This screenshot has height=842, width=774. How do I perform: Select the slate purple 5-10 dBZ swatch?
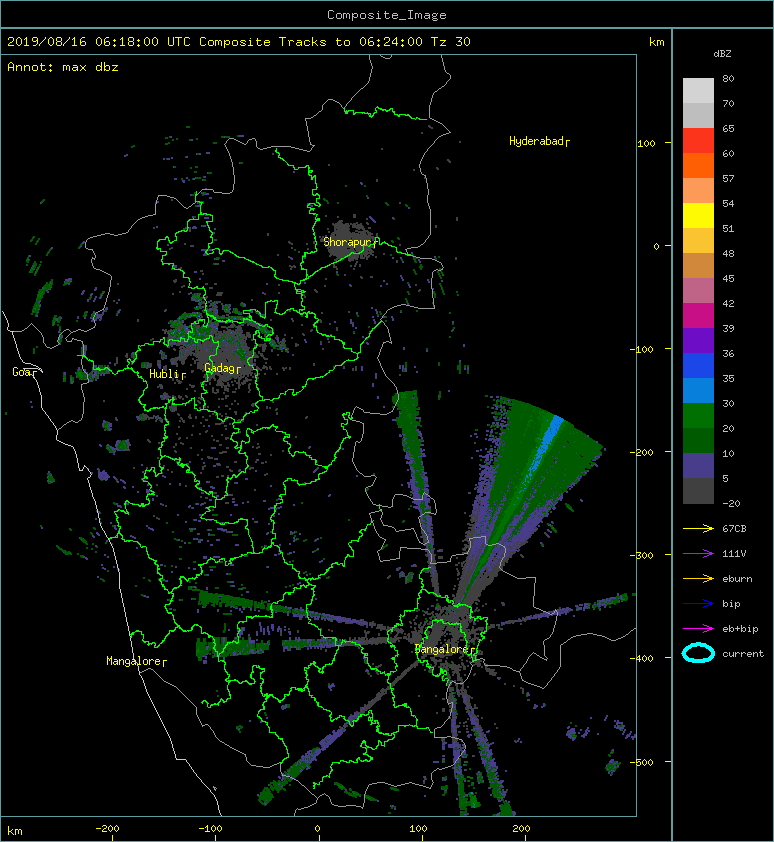(698, 466)
